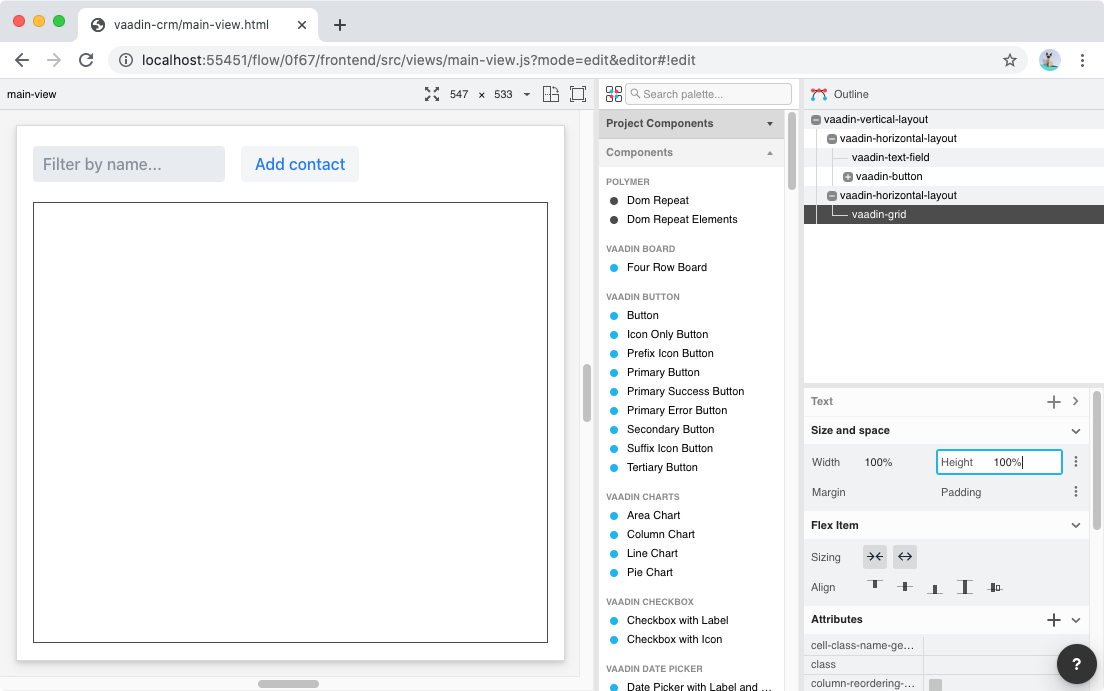Image resolution: width=1104 pixels, height=691 pixels.
Task: Click the Width value field
Action: (x=878, y=462)
